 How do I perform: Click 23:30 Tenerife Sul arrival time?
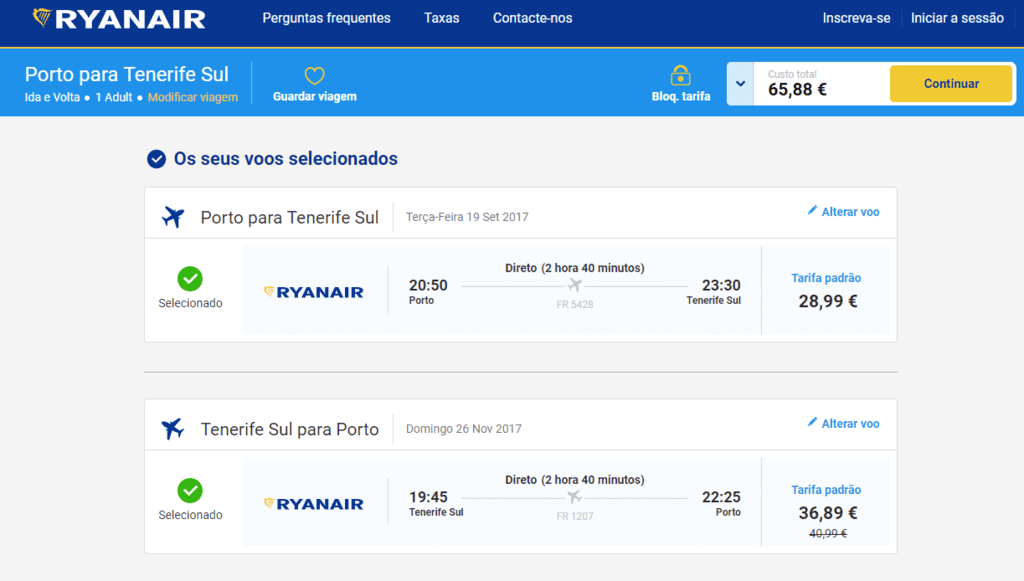[714, 290]
